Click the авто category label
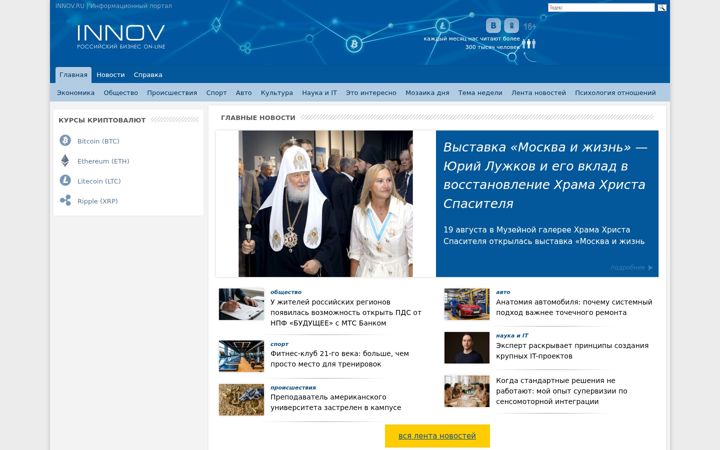The image size is (720, 450). [x=503, y=292]
